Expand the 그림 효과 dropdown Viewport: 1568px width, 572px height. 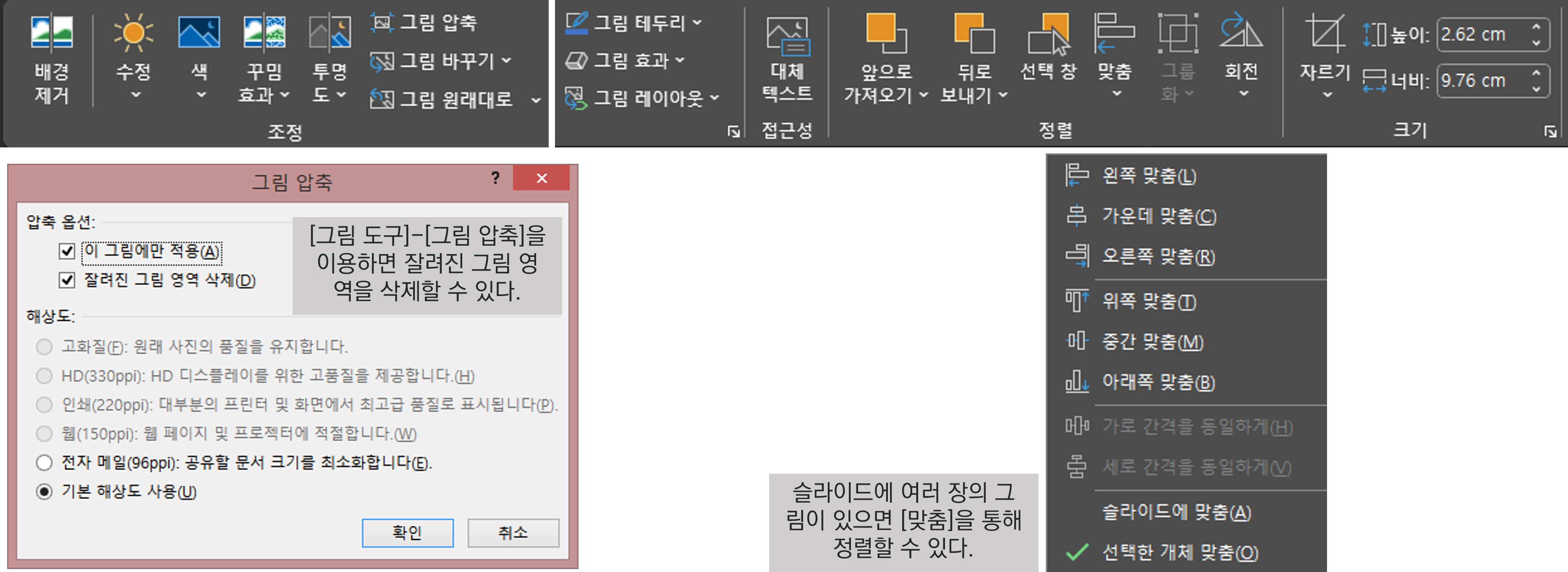(x=680, y=60)
